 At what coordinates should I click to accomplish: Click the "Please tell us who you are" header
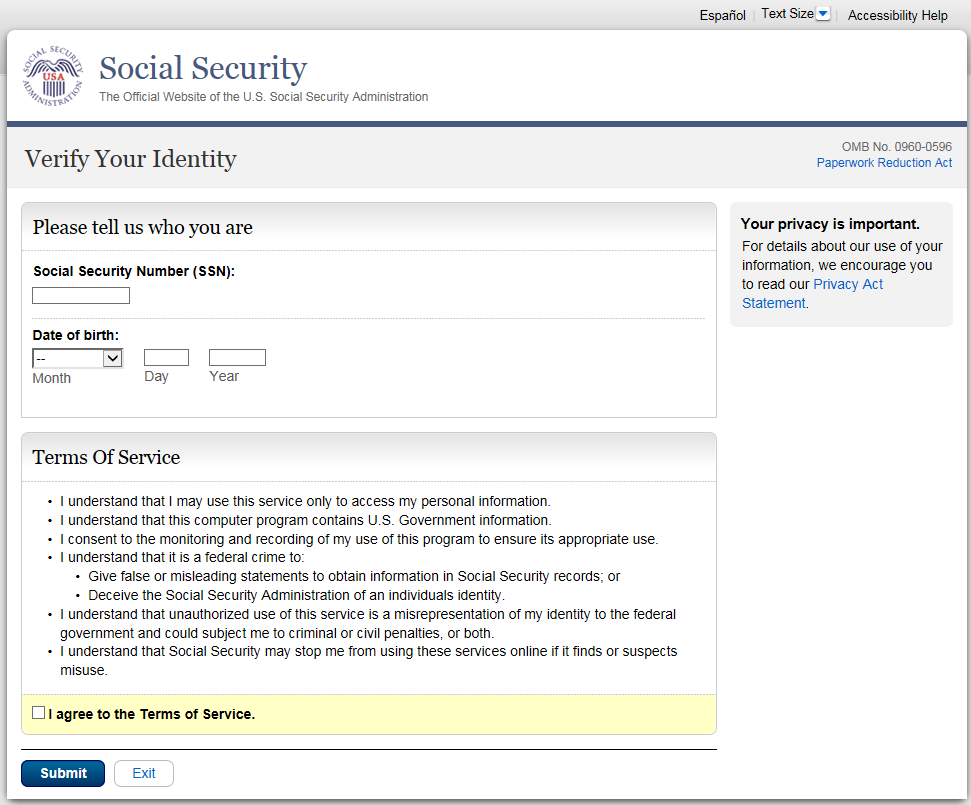[143, 227]
